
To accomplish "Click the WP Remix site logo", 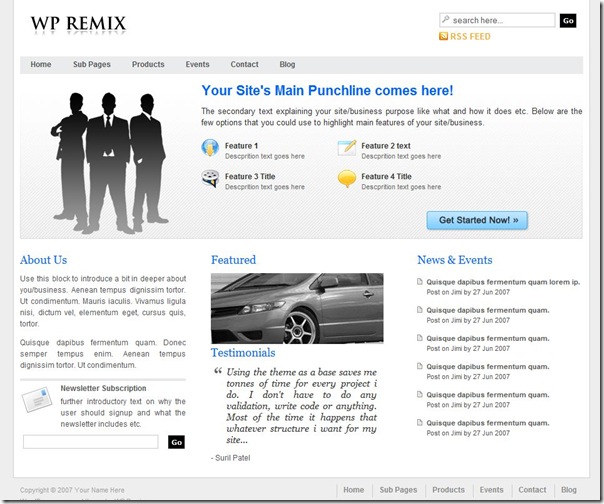I will (78, 24).
